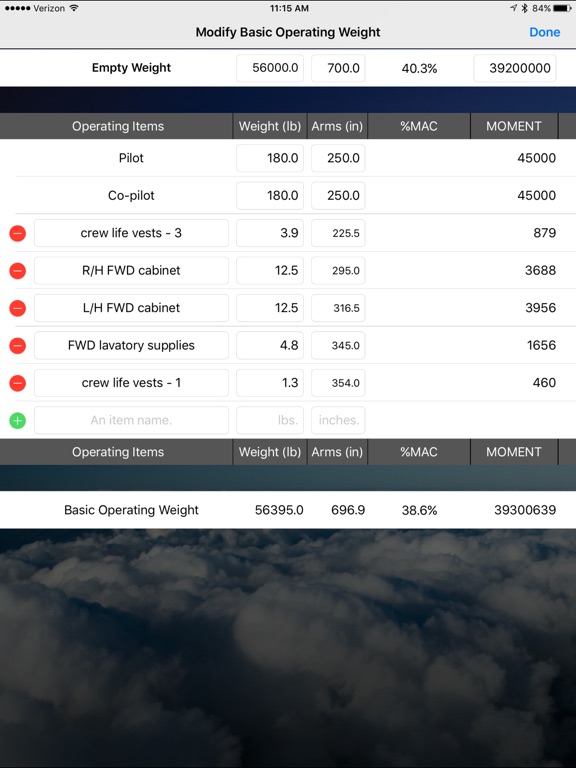Select the 38.6% MAC result
Screen dimensions: 576x768
(419, 510)
